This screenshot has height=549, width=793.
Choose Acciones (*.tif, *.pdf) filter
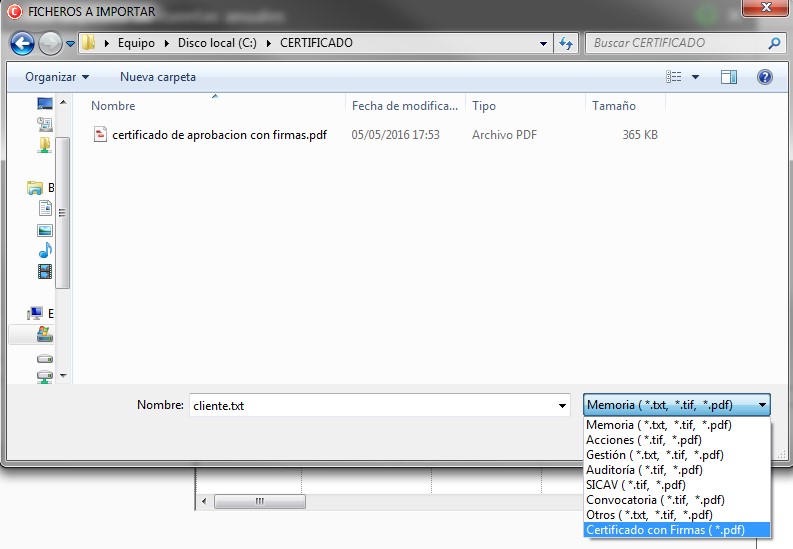click(x=677, y=440)
